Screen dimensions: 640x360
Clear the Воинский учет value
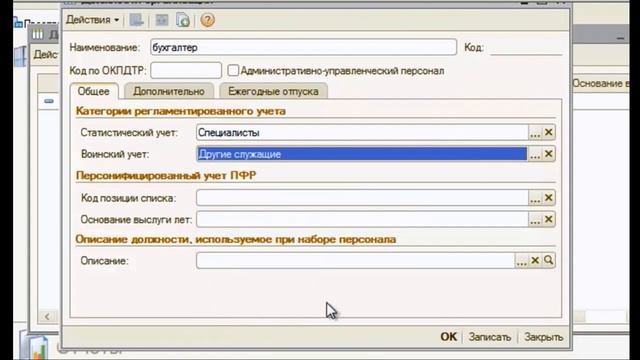[549, 154]
